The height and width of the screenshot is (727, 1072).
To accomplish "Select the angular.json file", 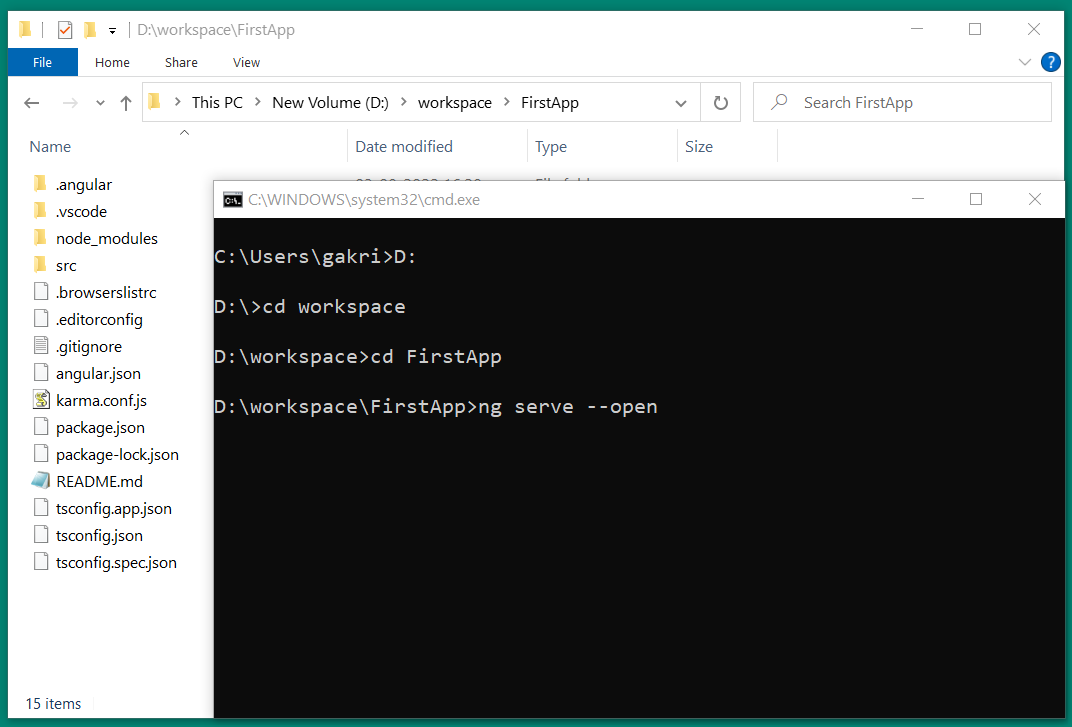I will (x=98, y=373).
